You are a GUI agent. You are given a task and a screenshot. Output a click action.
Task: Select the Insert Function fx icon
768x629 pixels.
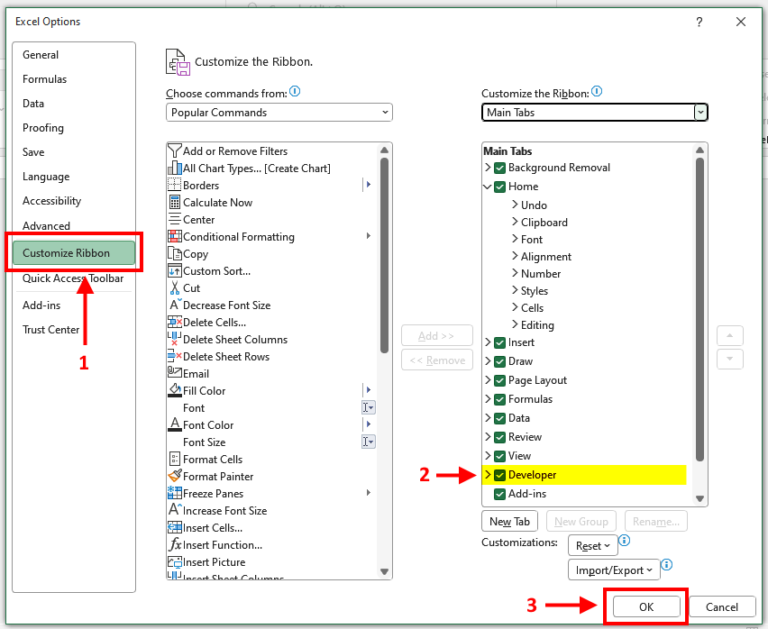(x=175, y=545)
